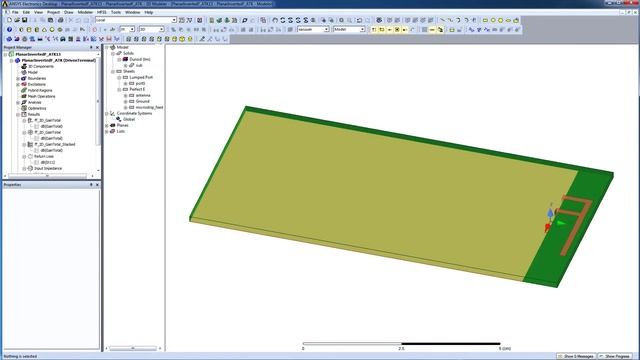Collapse the Sheets node in model tree
Screen dimensions: 640x360
(113, 71)
